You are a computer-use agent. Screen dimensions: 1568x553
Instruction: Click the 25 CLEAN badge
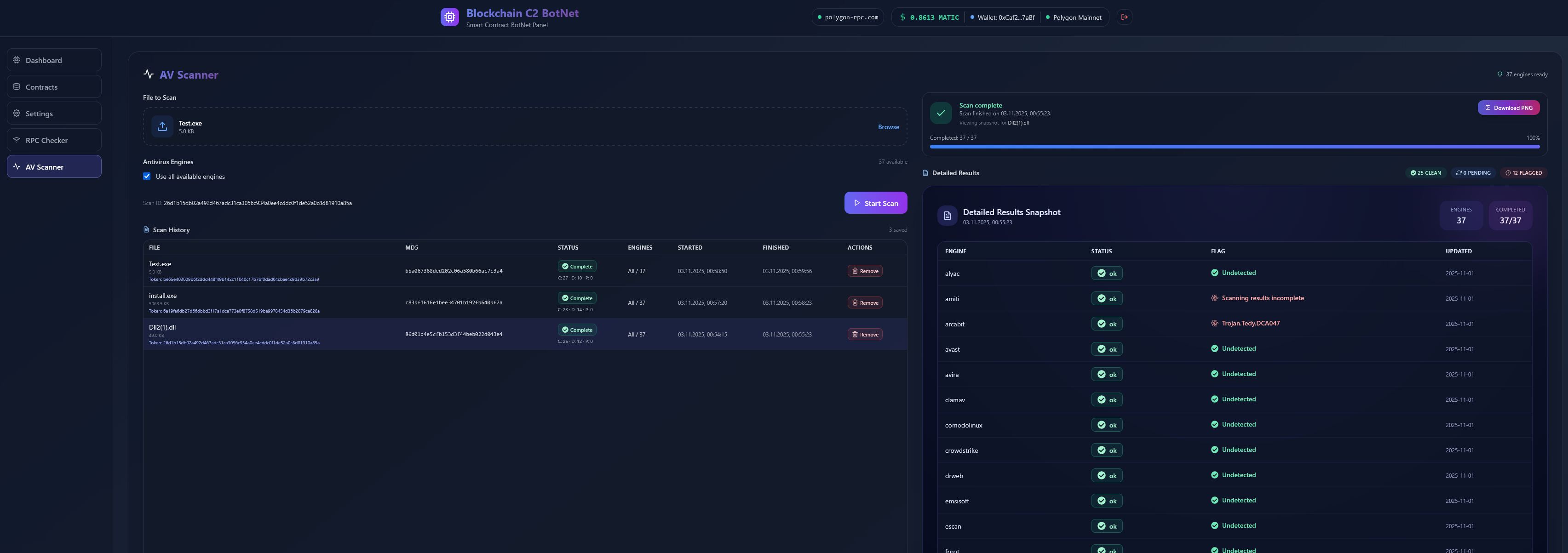[x=1425, y=173]
